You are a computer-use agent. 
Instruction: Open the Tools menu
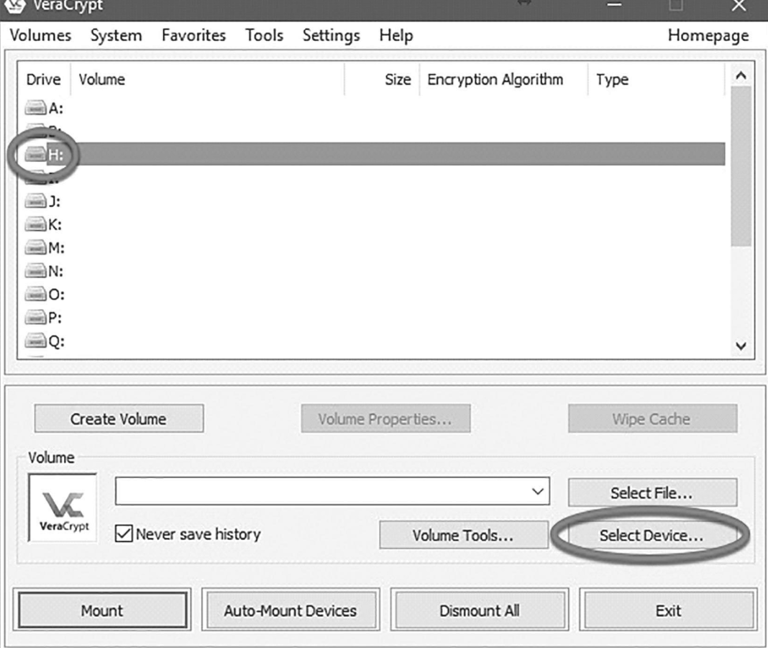(264, 35)
